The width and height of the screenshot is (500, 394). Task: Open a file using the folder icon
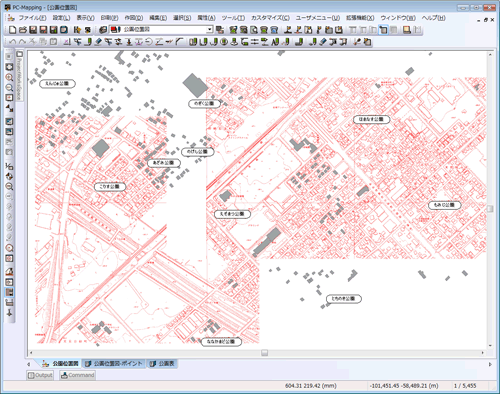(x=23, y=30)
